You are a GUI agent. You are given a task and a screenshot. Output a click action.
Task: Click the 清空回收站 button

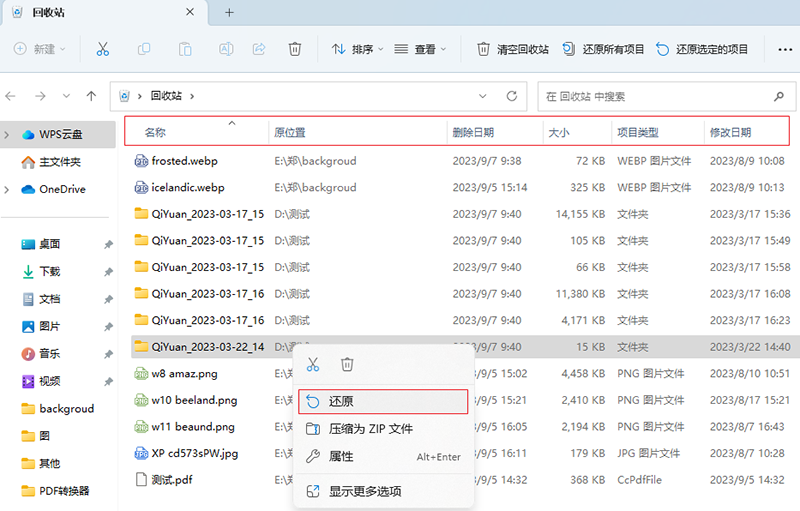[x=513, y=49]
